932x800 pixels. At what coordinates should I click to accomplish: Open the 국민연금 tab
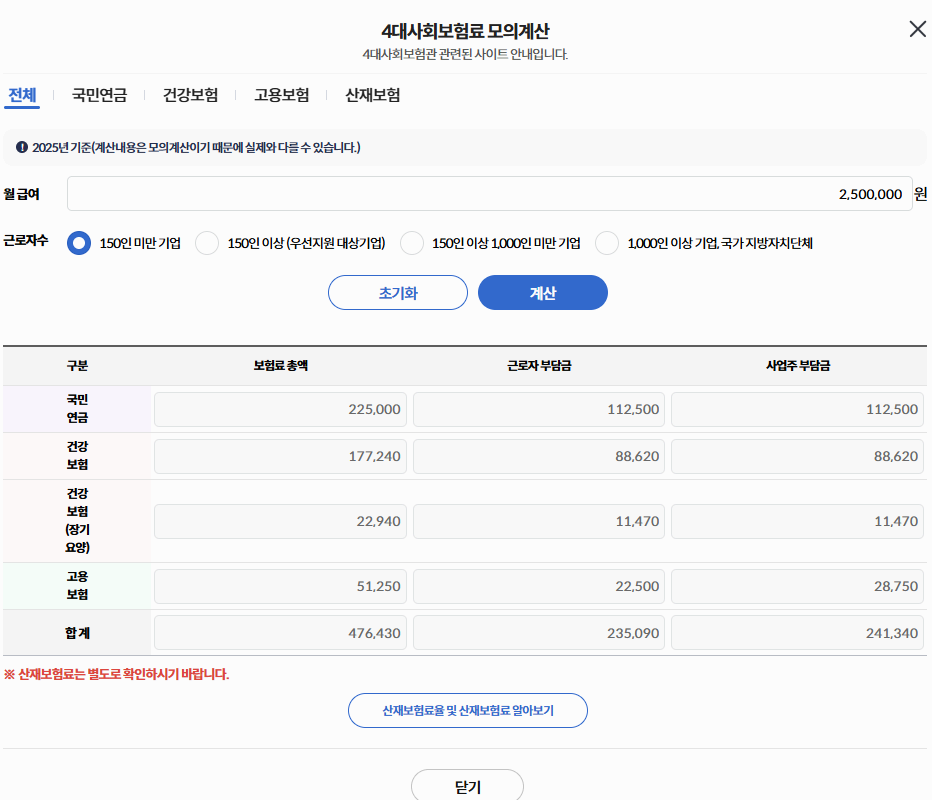pos(99,95)
